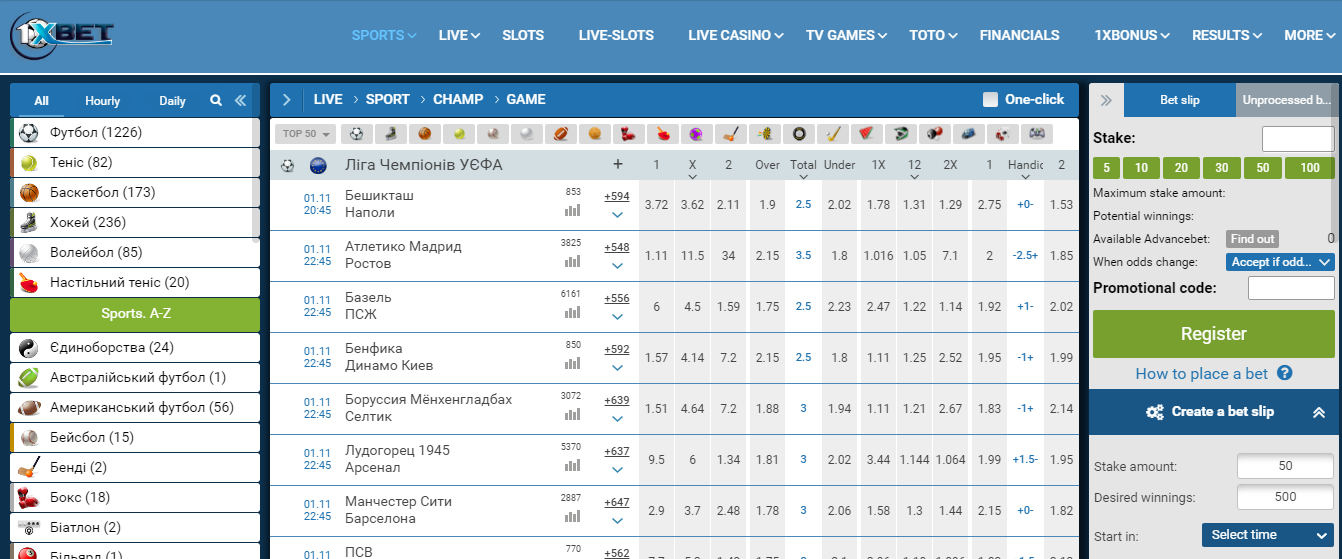Image resolution: width=1342 pixels, height=559 pixels.
Task: Click the green Register button
Action: [x=1214, y=334]
